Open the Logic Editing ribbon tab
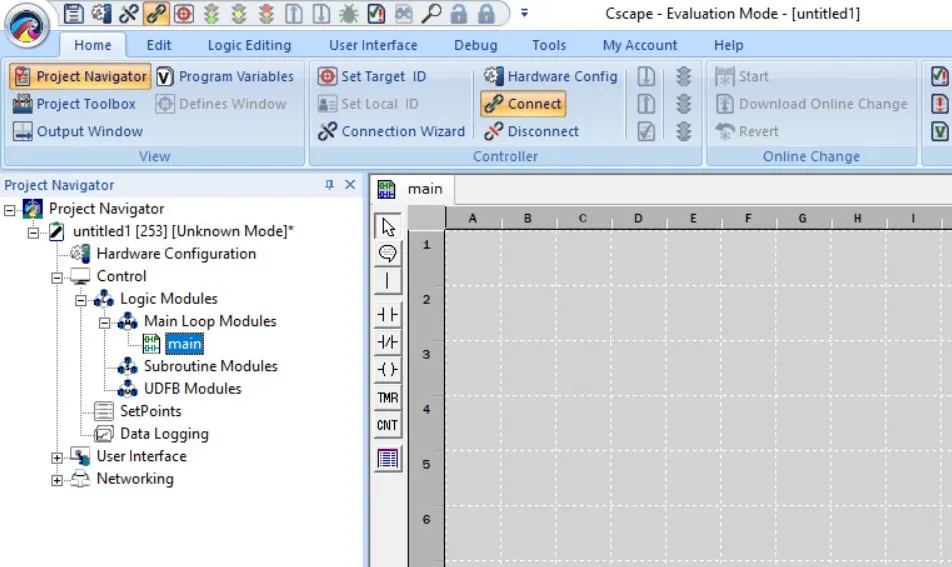Viewport: 952px width, 567px height. click(249, 45)
